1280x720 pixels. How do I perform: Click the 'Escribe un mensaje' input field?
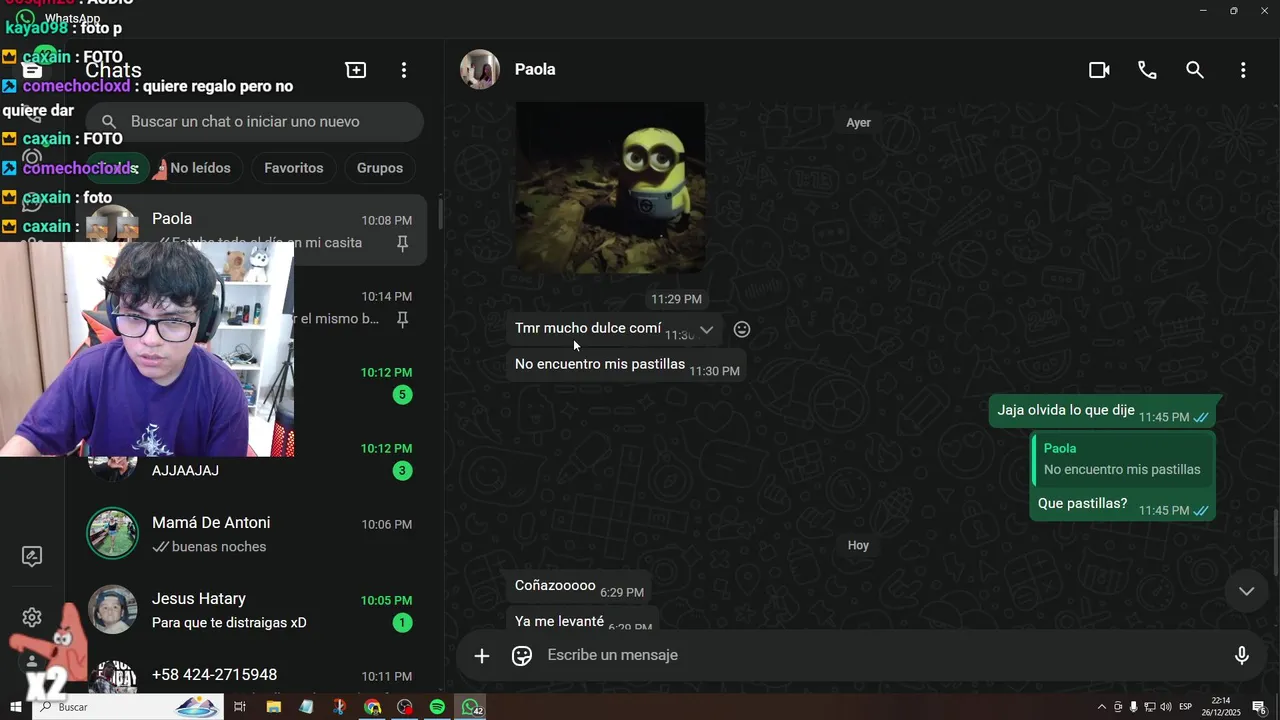point(880,655)
